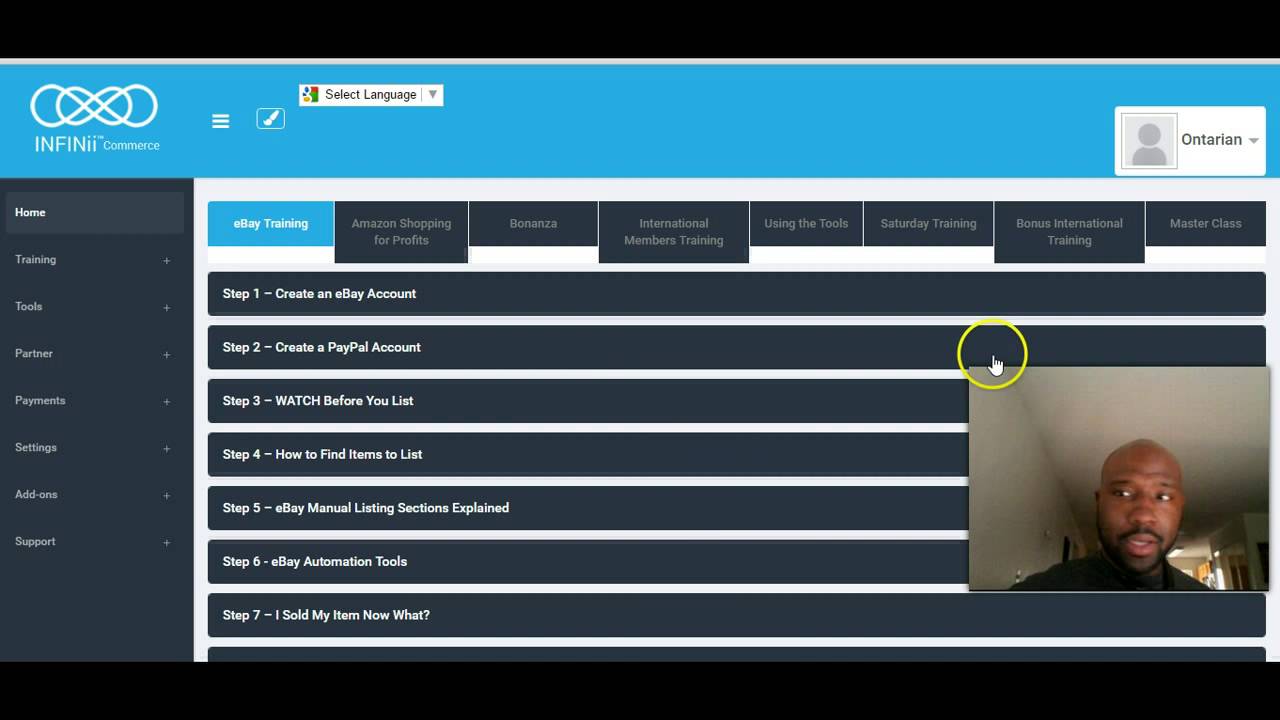Expand Settings with its plus icon
Image resolution: width=1280 pixels, height=720 pixels.
click(x=167, y=448)
